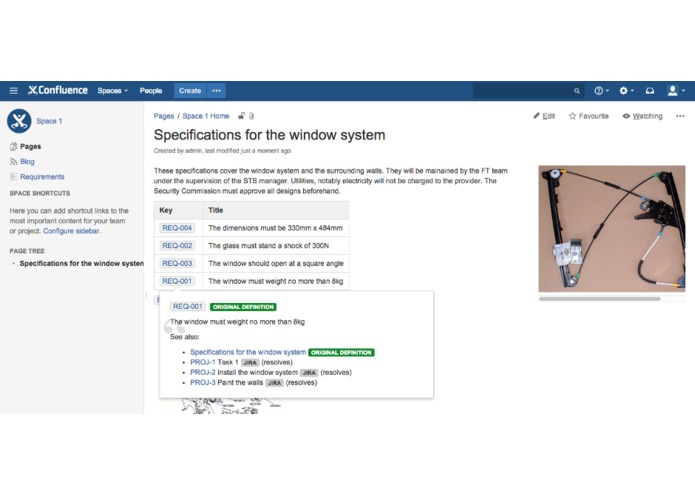
Task: Click the attachments paperclip icon
Action: tap(251, 116)
